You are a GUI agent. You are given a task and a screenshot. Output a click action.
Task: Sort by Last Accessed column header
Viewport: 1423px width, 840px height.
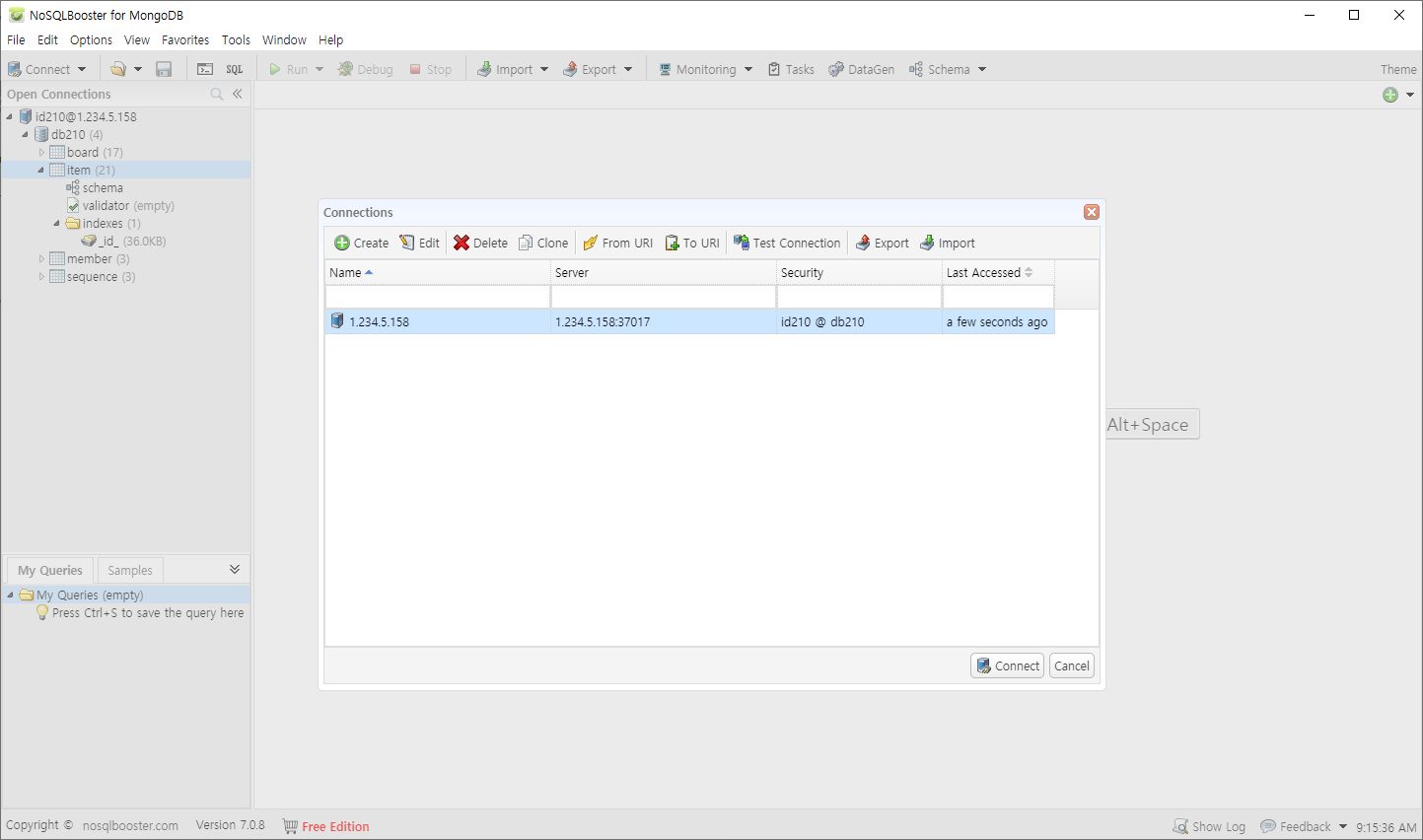998,272
